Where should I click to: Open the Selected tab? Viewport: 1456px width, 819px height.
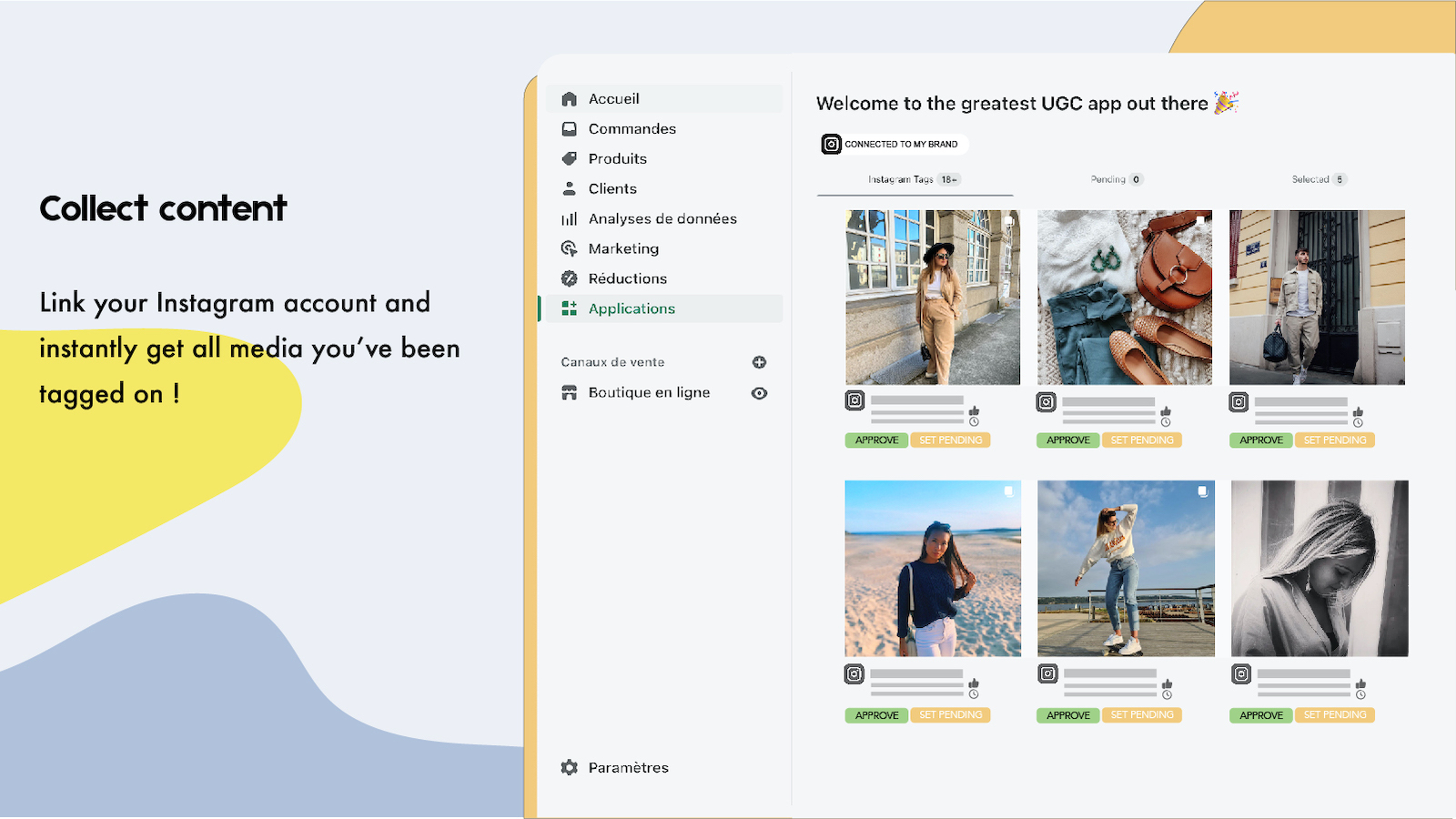coord(1316,179)
